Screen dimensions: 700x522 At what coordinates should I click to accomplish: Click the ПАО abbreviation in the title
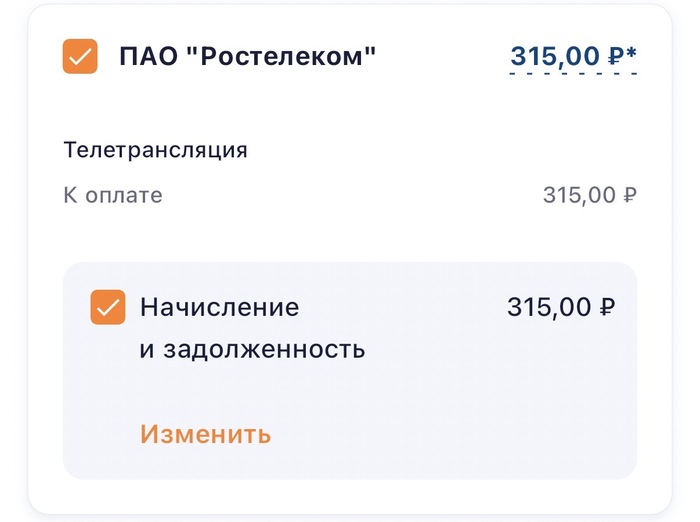(x=147, y=56)
